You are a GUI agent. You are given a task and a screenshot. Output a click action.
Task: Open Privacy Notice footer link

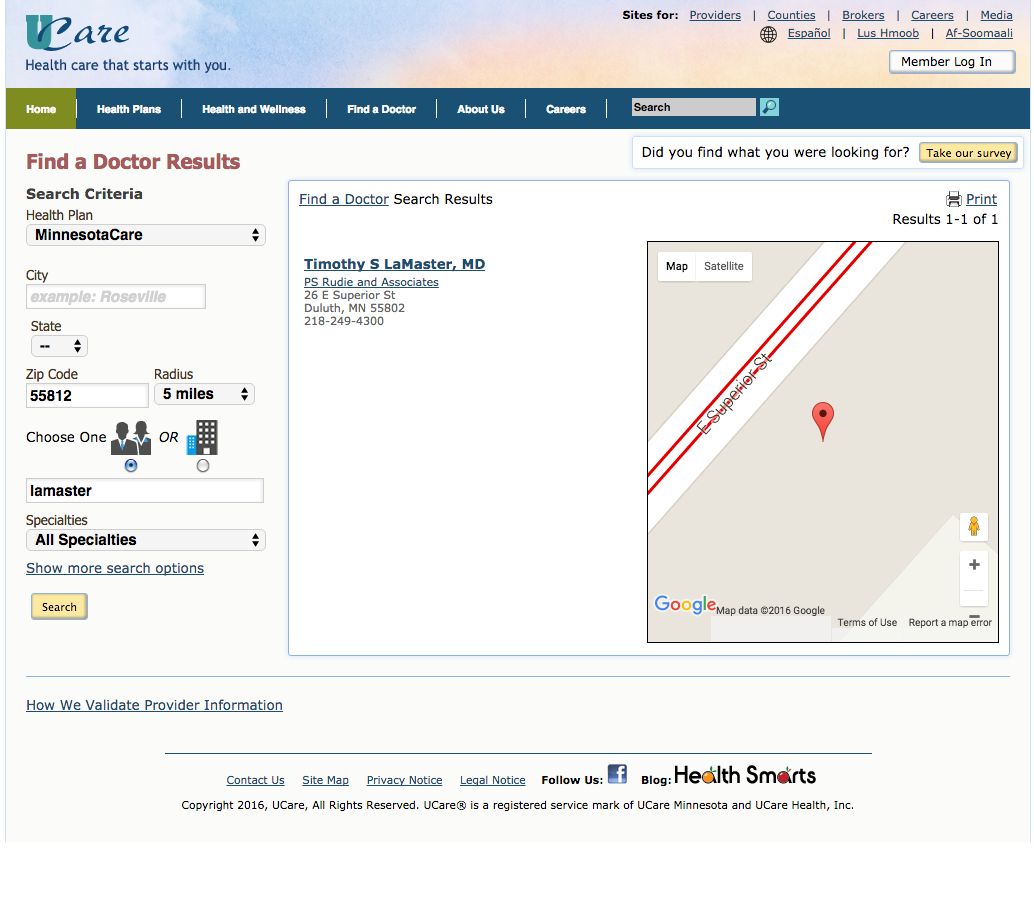coord(404,780)
